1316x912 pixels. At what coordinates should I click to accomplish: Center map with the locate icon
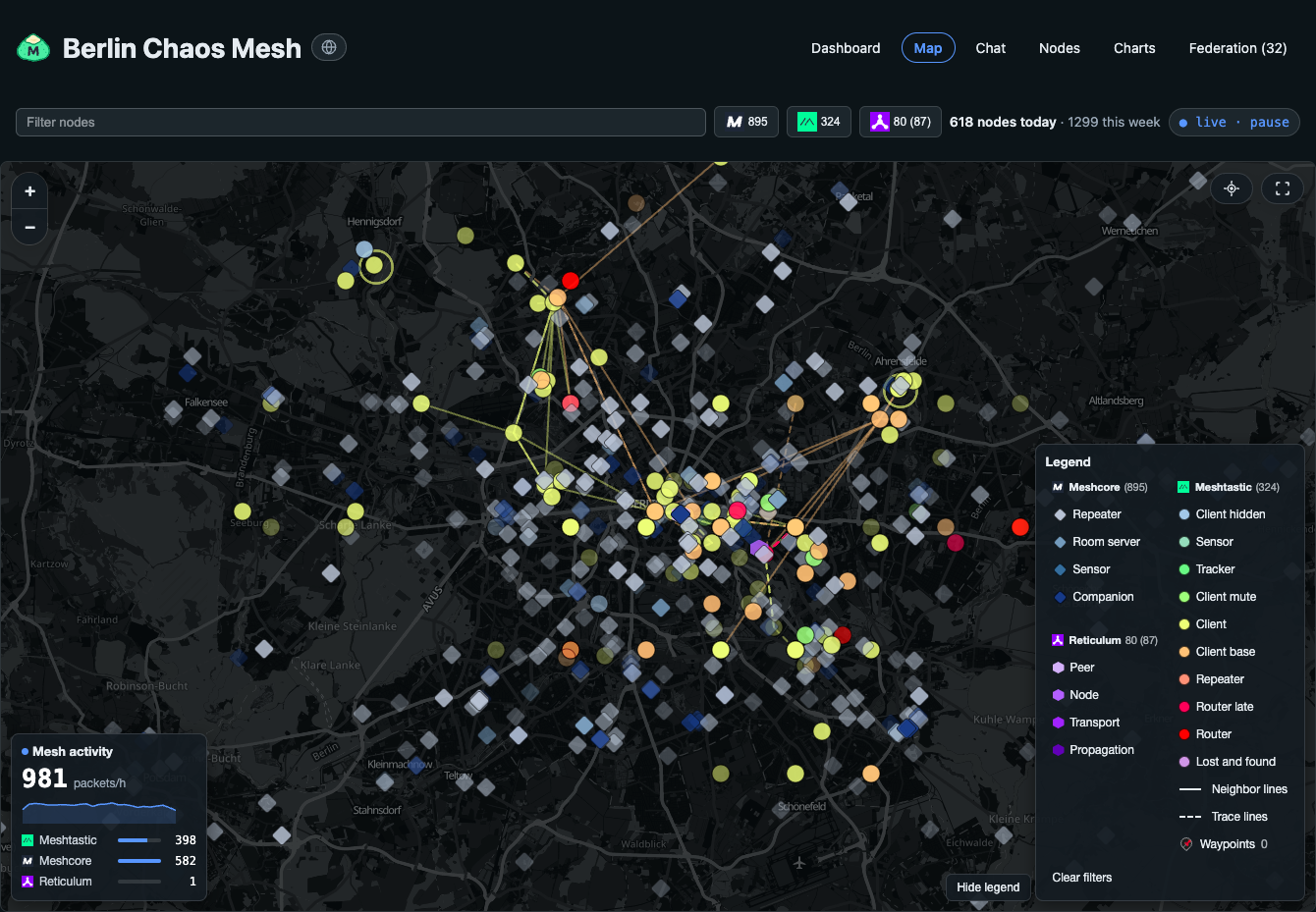coord(1232,188)
